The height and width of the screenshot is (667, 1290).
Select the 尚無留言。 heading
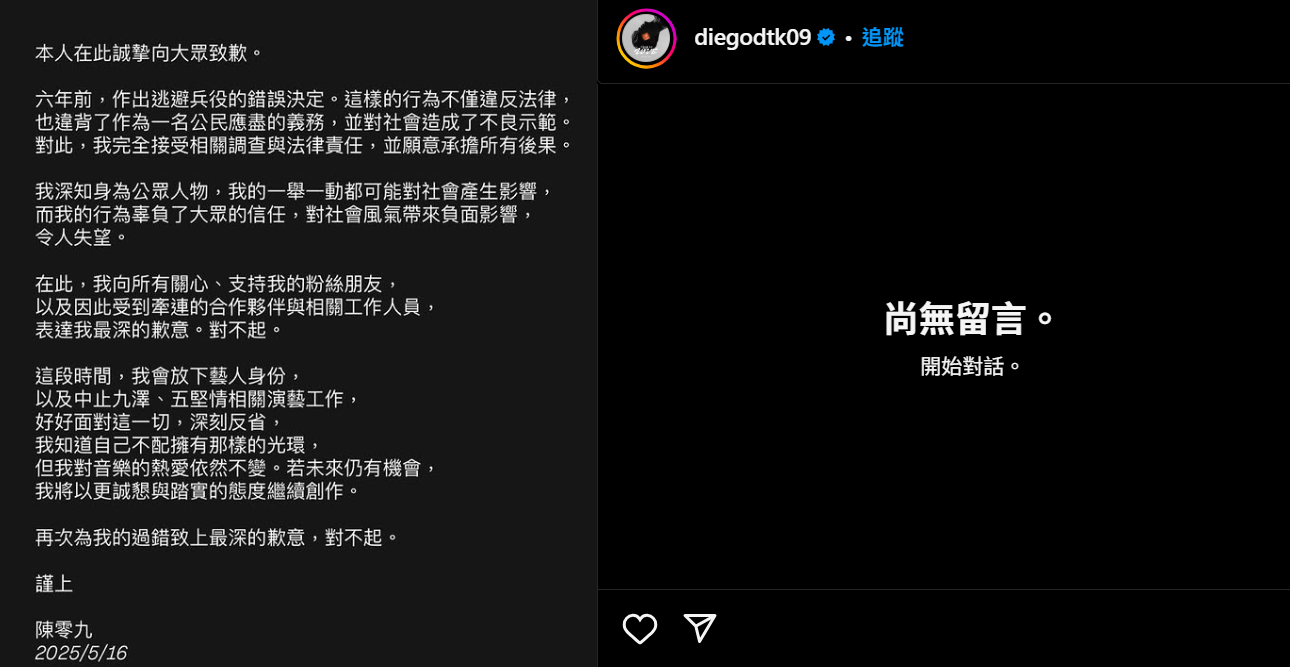point(971,319)
